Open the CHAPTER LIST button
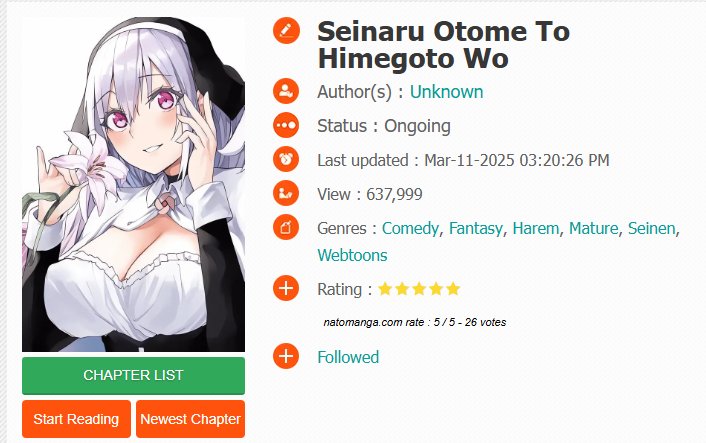The image size is (706, 443). pyautogui.click(x=133, y=375)
